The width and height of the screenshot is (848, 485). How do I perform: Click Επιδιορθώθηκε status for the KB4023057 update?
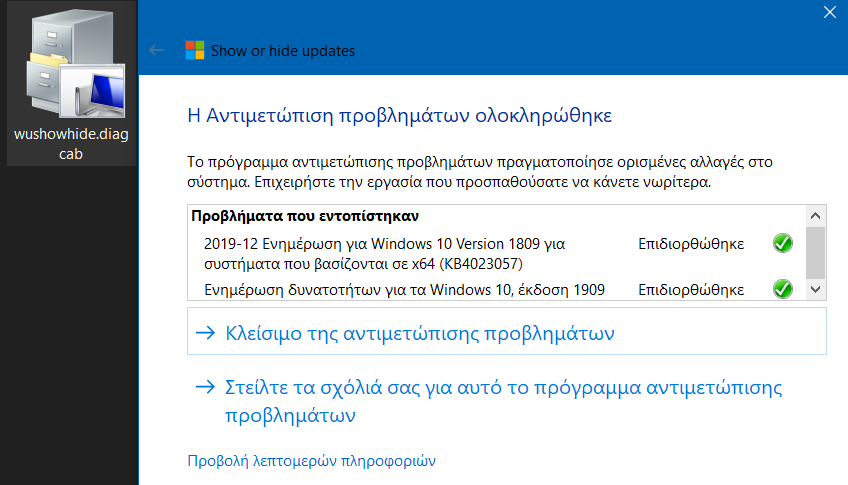pyautogui.click(x=691, y=244)
